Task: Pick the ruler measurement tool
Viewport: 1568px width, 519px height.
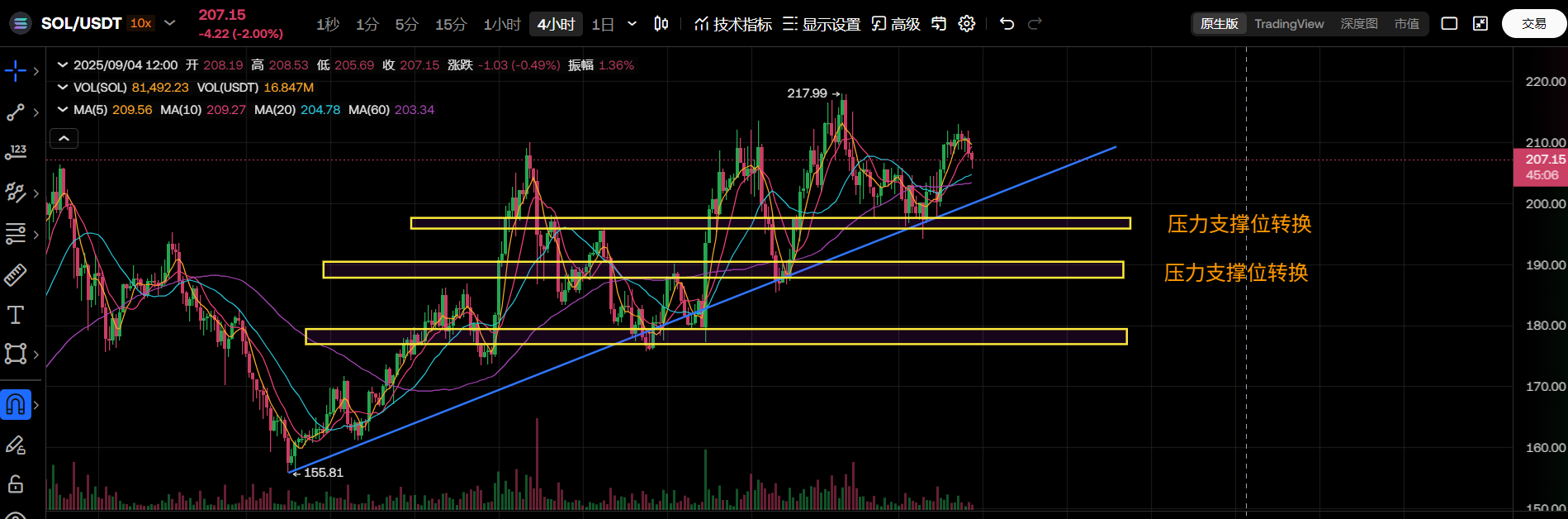Action: pyautogui.click(x=16, y=274)
